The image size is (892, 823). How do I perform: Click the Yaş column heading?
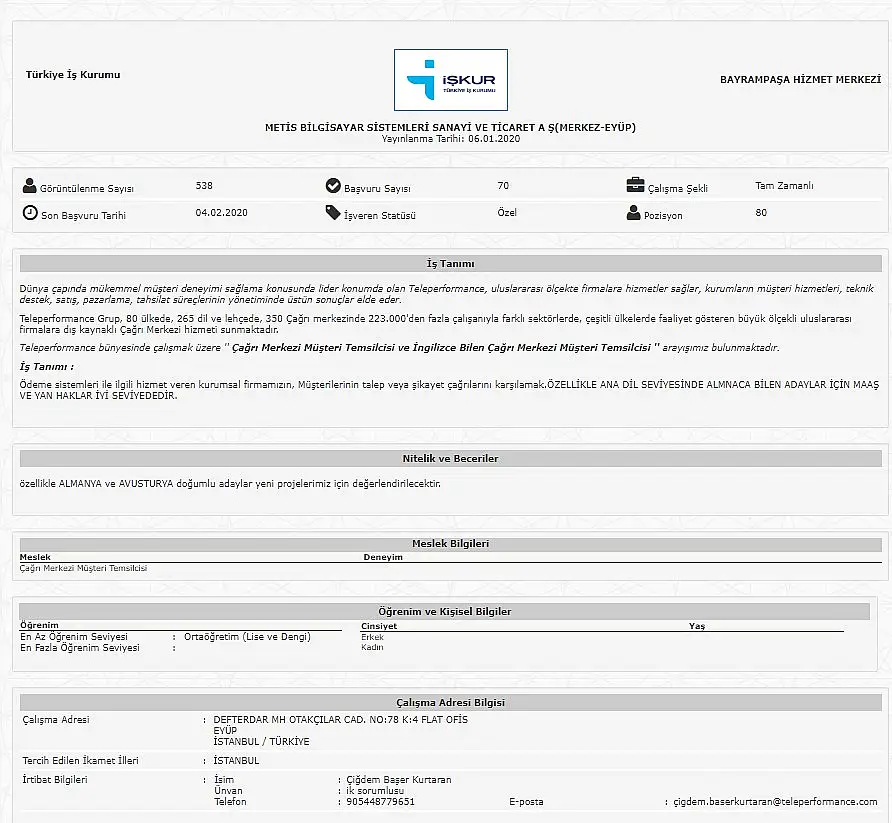pyautogui.click(x=697, y=626)
